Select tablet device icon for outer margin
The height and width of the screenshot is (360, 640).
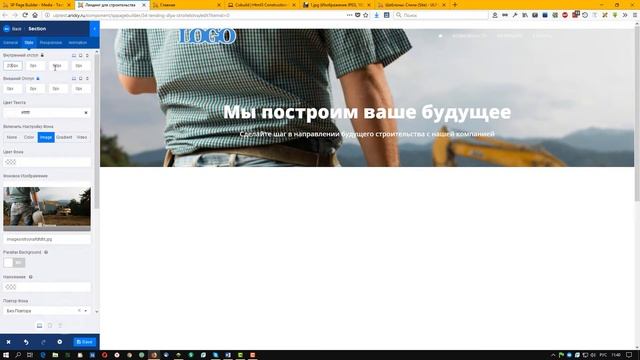(x=80, y=78)
